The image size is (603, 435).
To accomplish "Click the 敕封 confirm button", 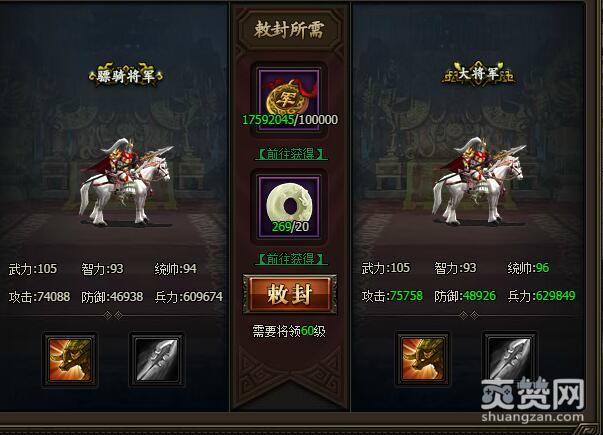I will pyautogui.click(x=290, y=294).
